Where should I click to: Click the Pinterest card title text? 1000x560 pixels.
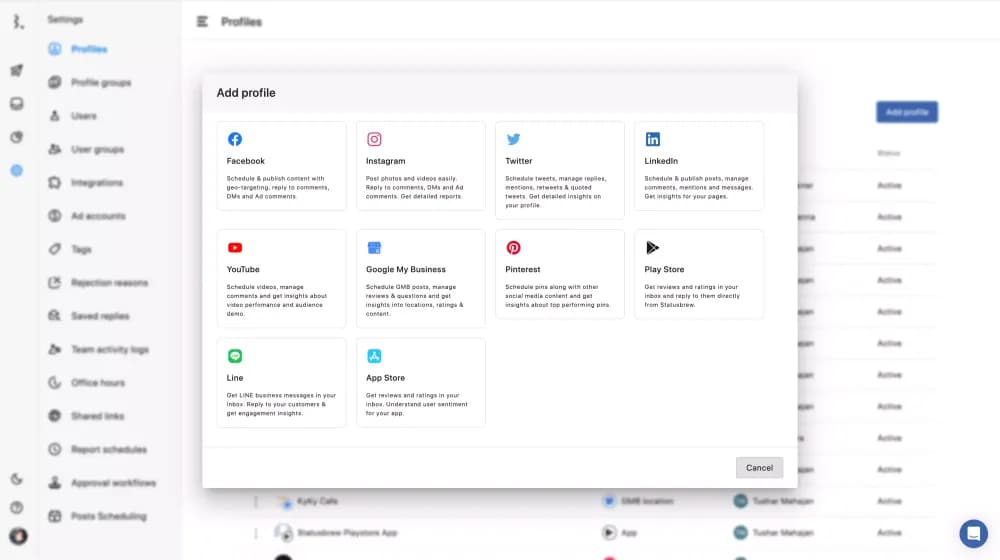tap(522, 269)
